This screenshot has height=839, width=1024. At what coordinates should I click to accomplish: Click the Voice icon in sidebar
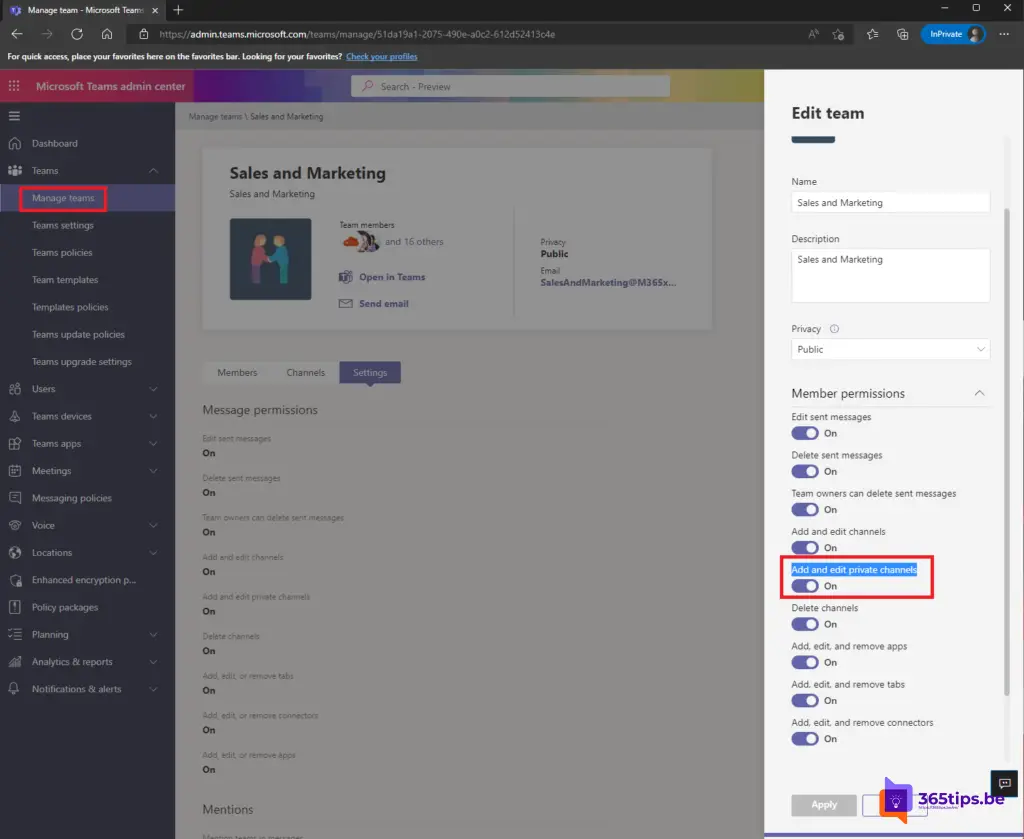pyautogui.click(x=15, y=525)
